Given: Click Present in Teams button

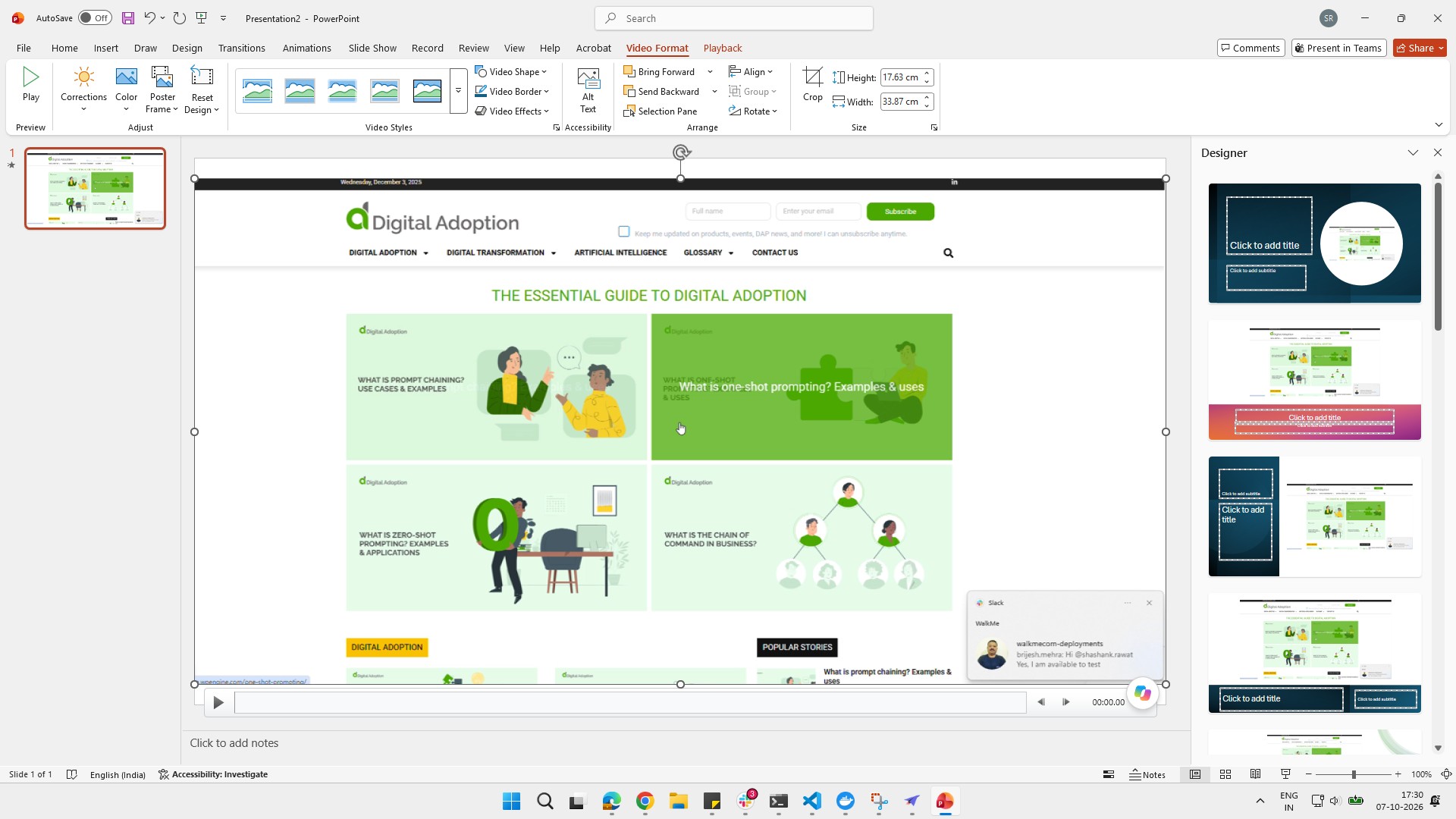Looking at the screenshot, I should pyautogui.click(x=1338, y=48).
